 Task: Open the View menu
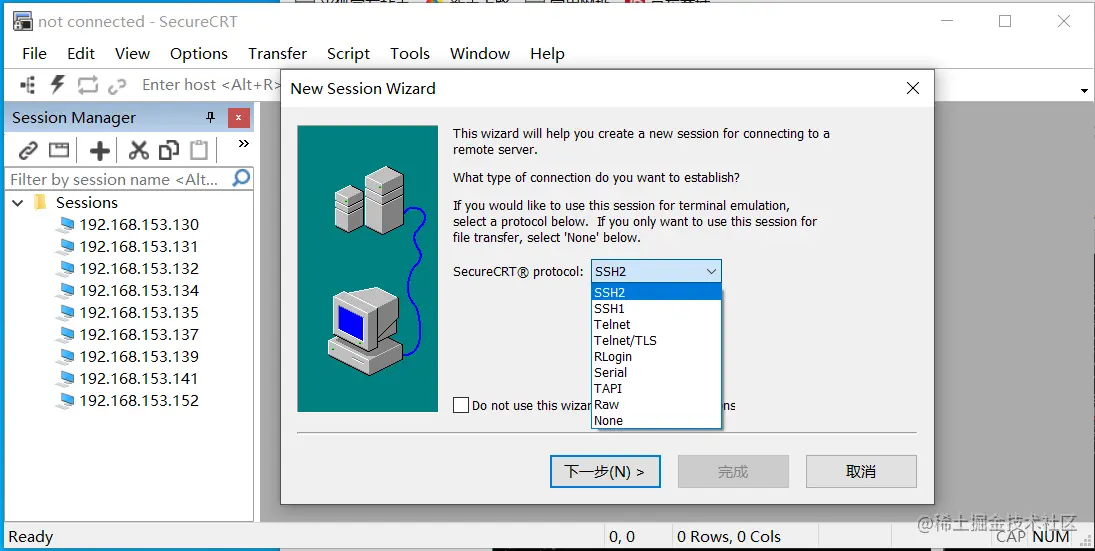[133, 54]
